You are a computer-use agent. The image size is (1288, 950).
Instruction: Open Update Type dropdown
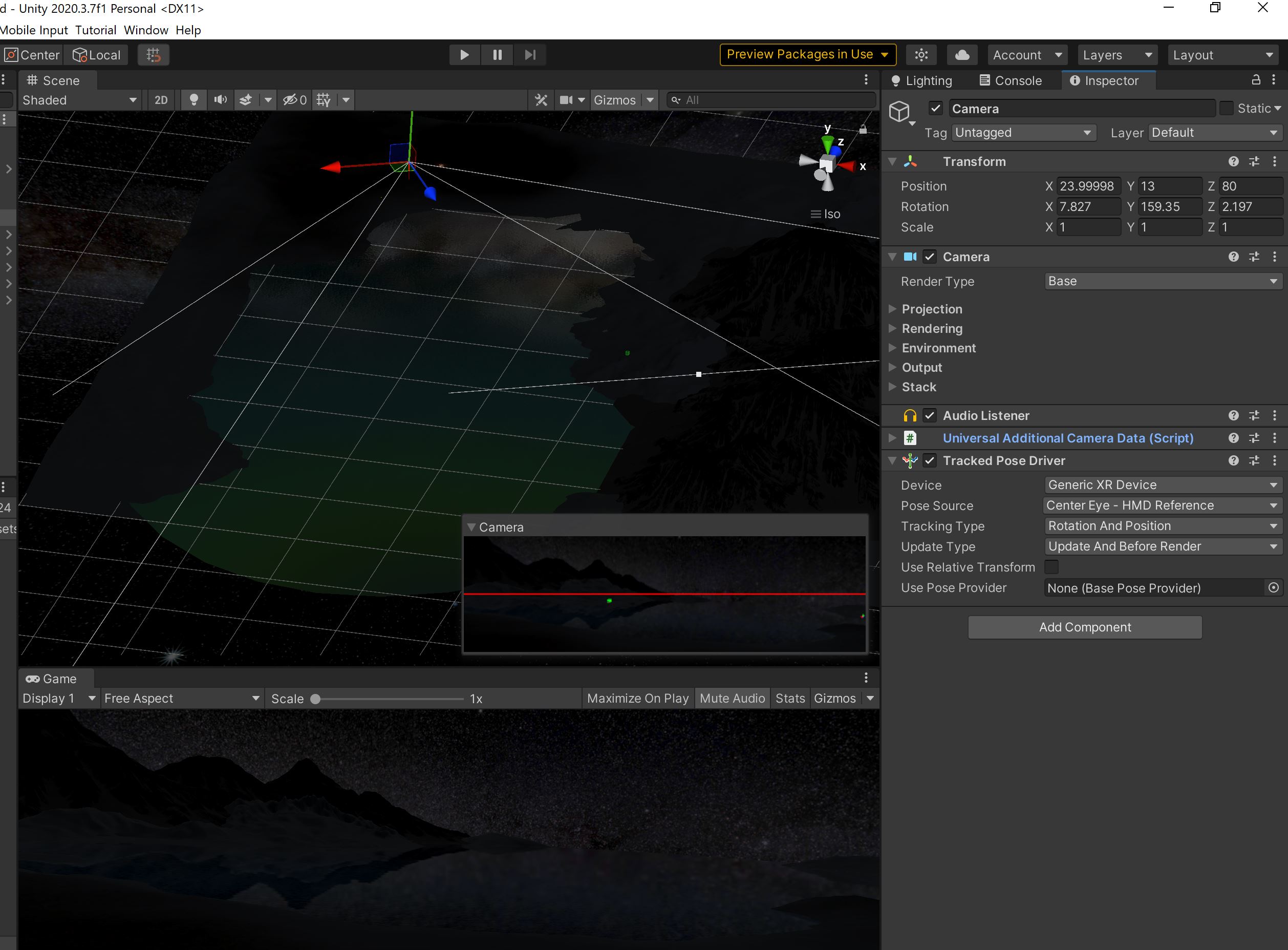coord(1163,546)
